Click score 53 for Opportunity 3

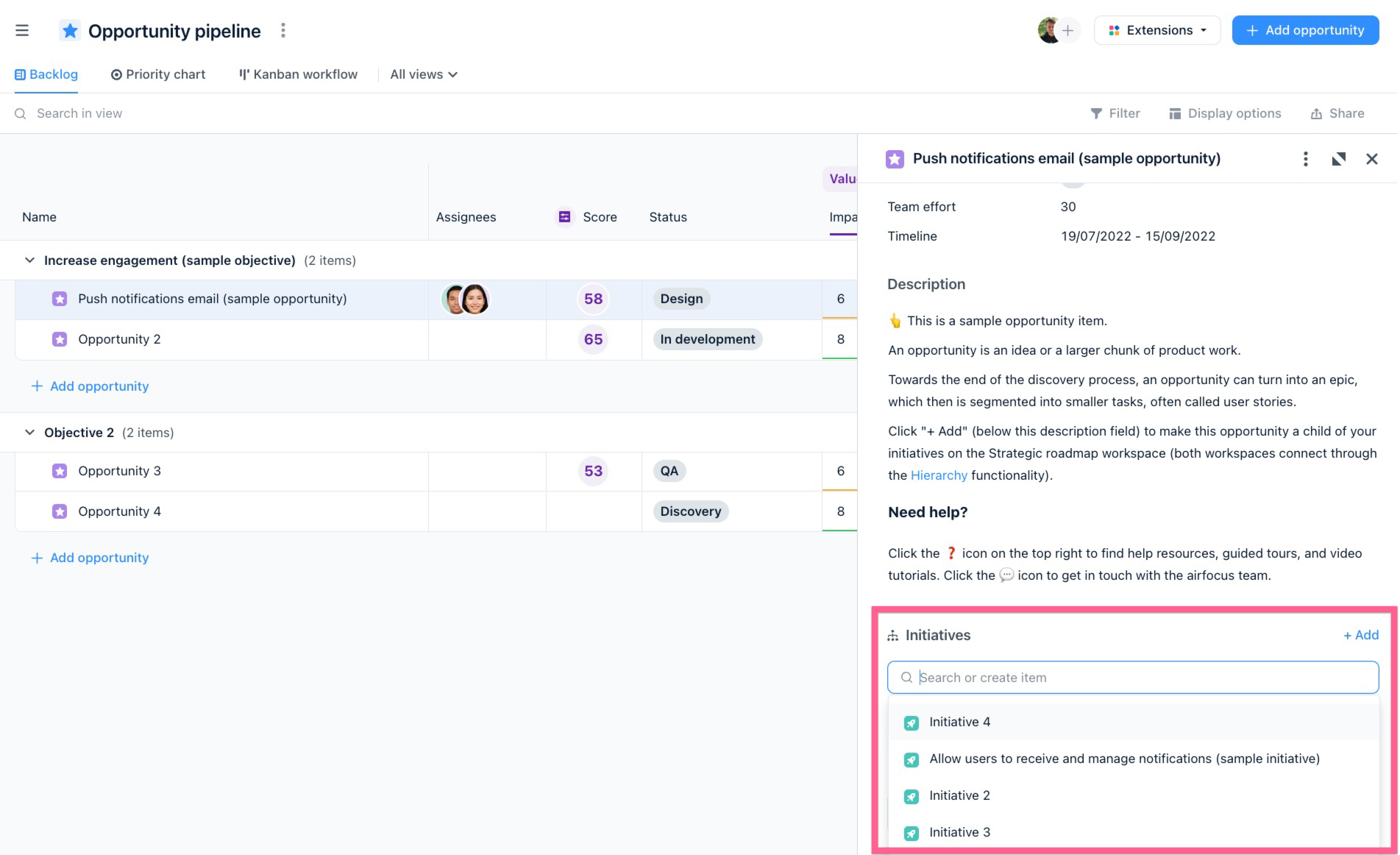tap(594, 471)
